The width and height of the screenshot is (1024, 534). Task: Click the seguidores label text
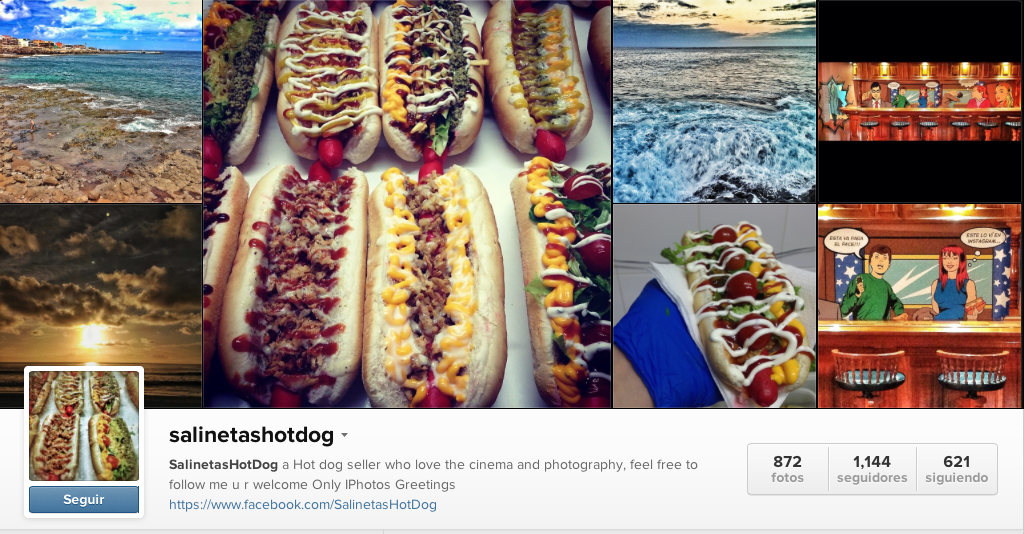click(x=872, y=478)
